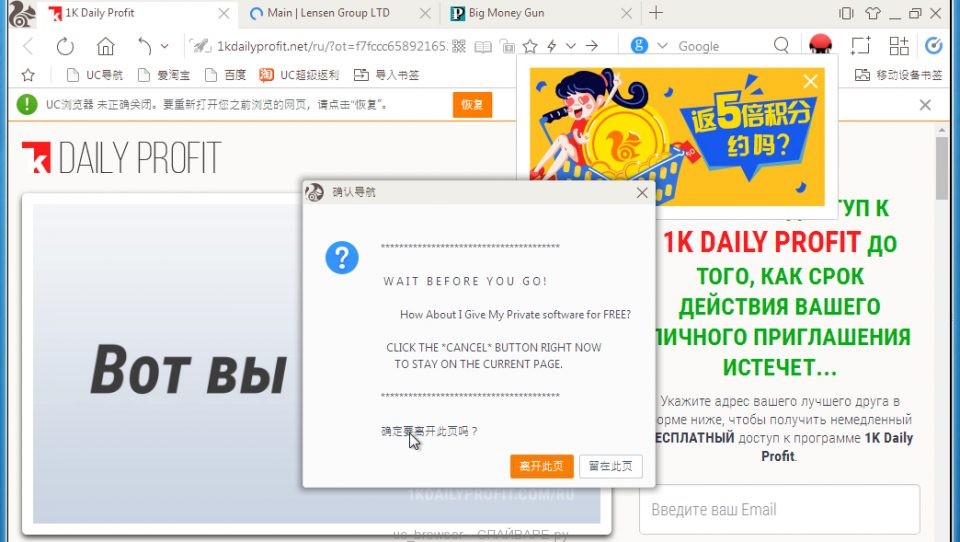Click the red avatar icon in toolbar

[x=821, y=46]
